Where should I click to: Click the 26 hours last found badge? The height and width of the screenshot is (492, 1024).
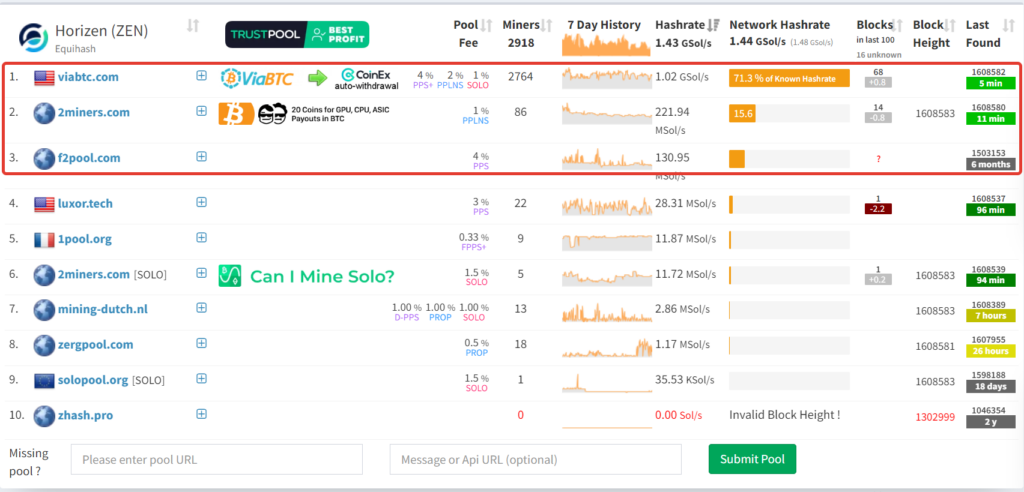[991, 351]
